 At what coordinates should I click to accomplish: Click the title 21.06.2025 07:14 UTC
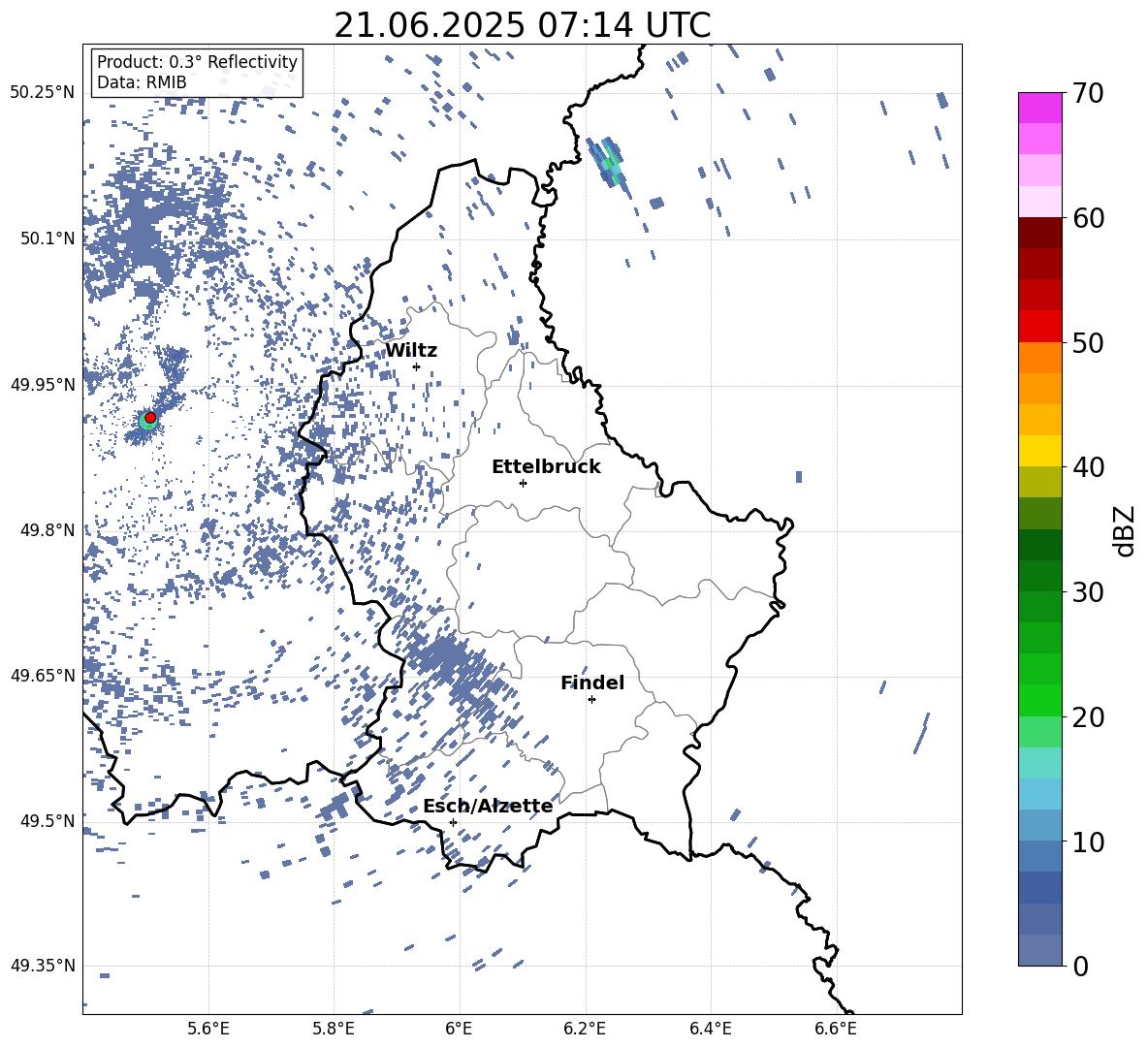click(523, 25)
